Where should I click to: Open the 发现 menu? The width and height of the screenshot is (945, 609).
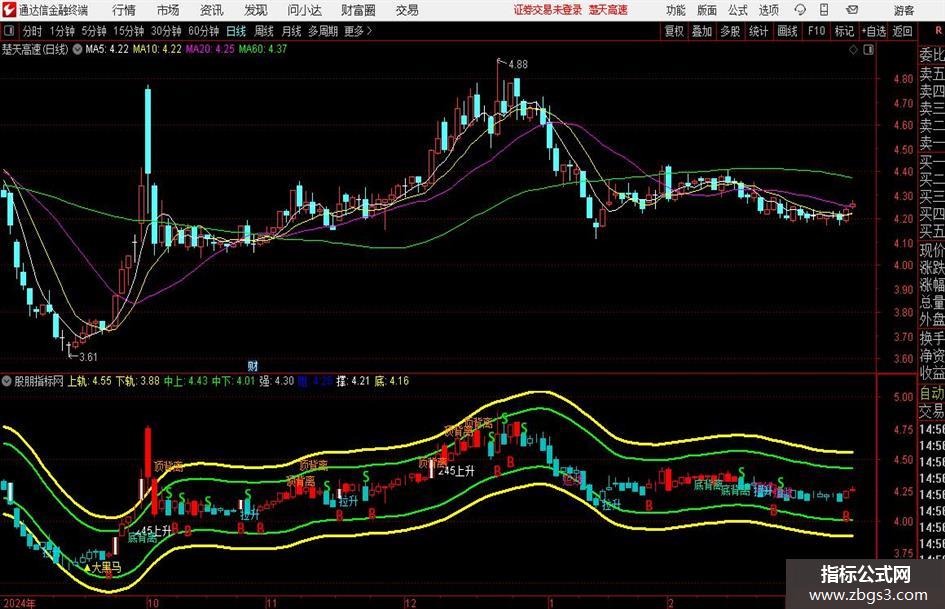coord(256,10)
